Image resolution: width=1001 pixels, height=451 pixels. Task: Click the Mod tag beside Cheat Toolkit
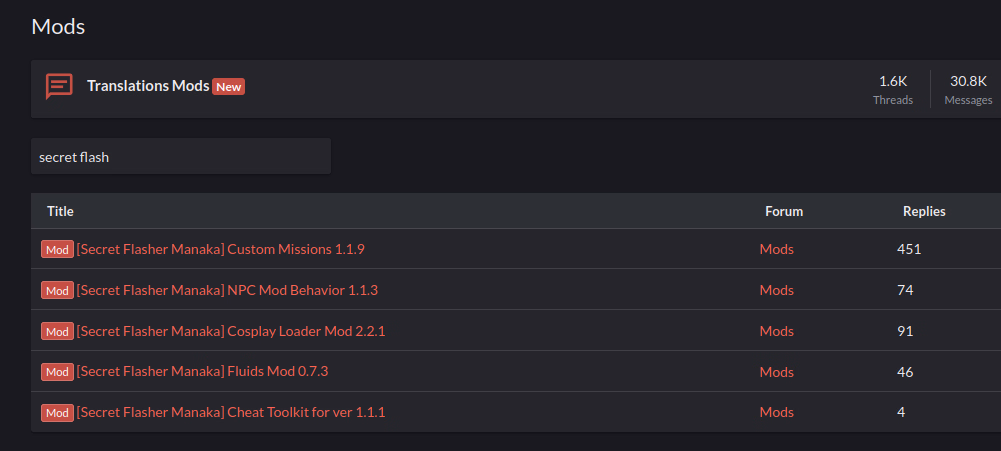pyautogui.click(x=57, y=412)
